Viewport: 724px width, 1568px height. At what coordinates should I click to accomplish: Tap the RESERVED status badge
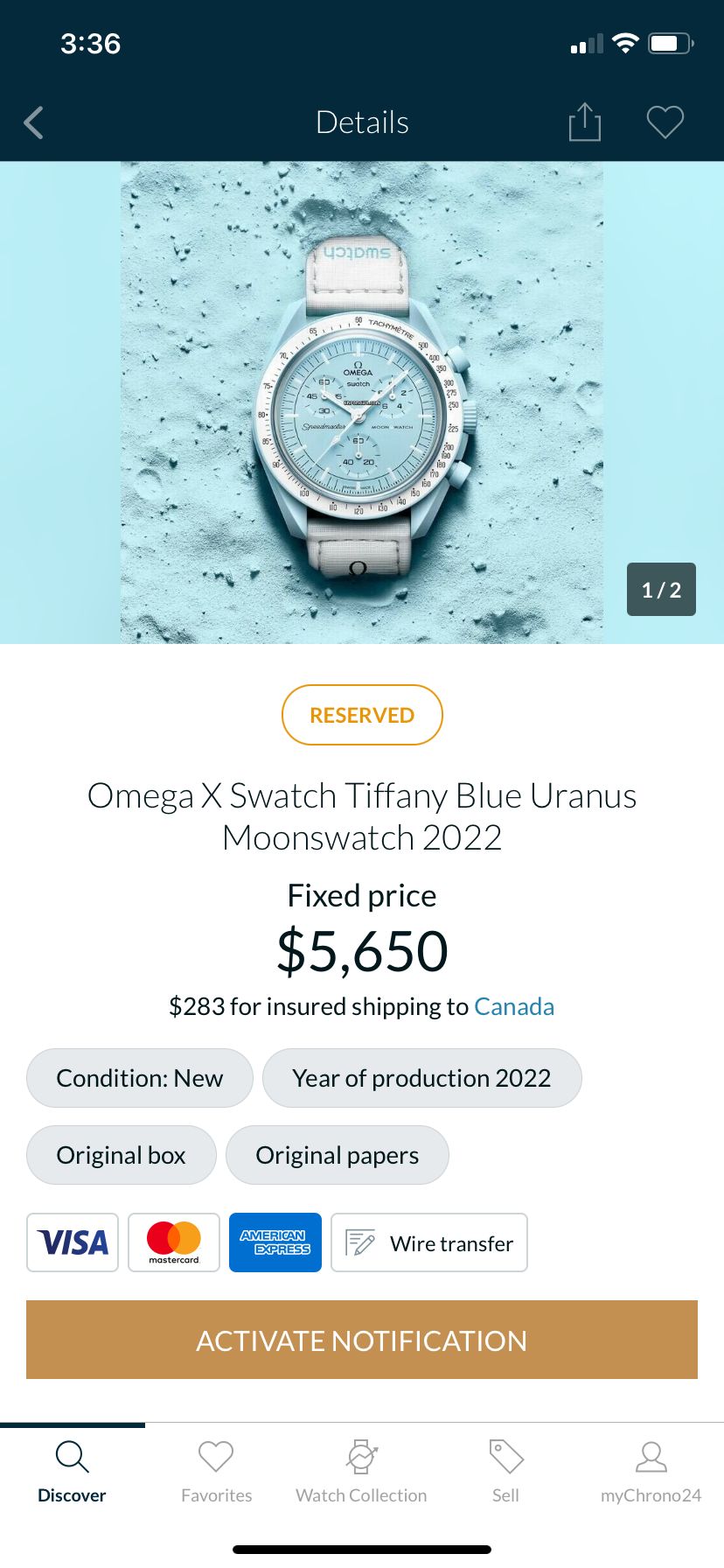click(x=362, y=715)
